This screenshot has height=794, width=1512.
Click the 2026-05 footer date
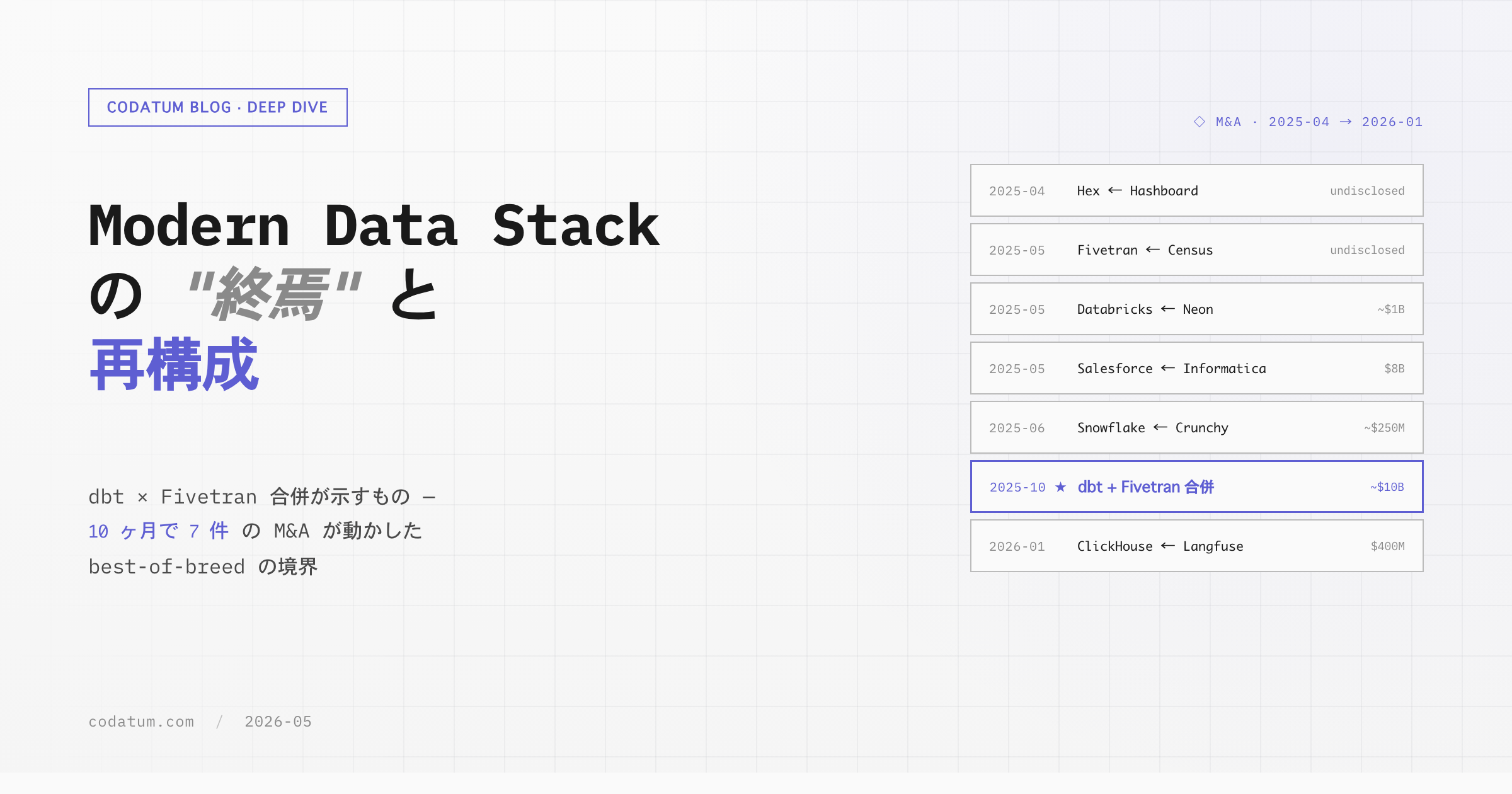coord(278,722)
